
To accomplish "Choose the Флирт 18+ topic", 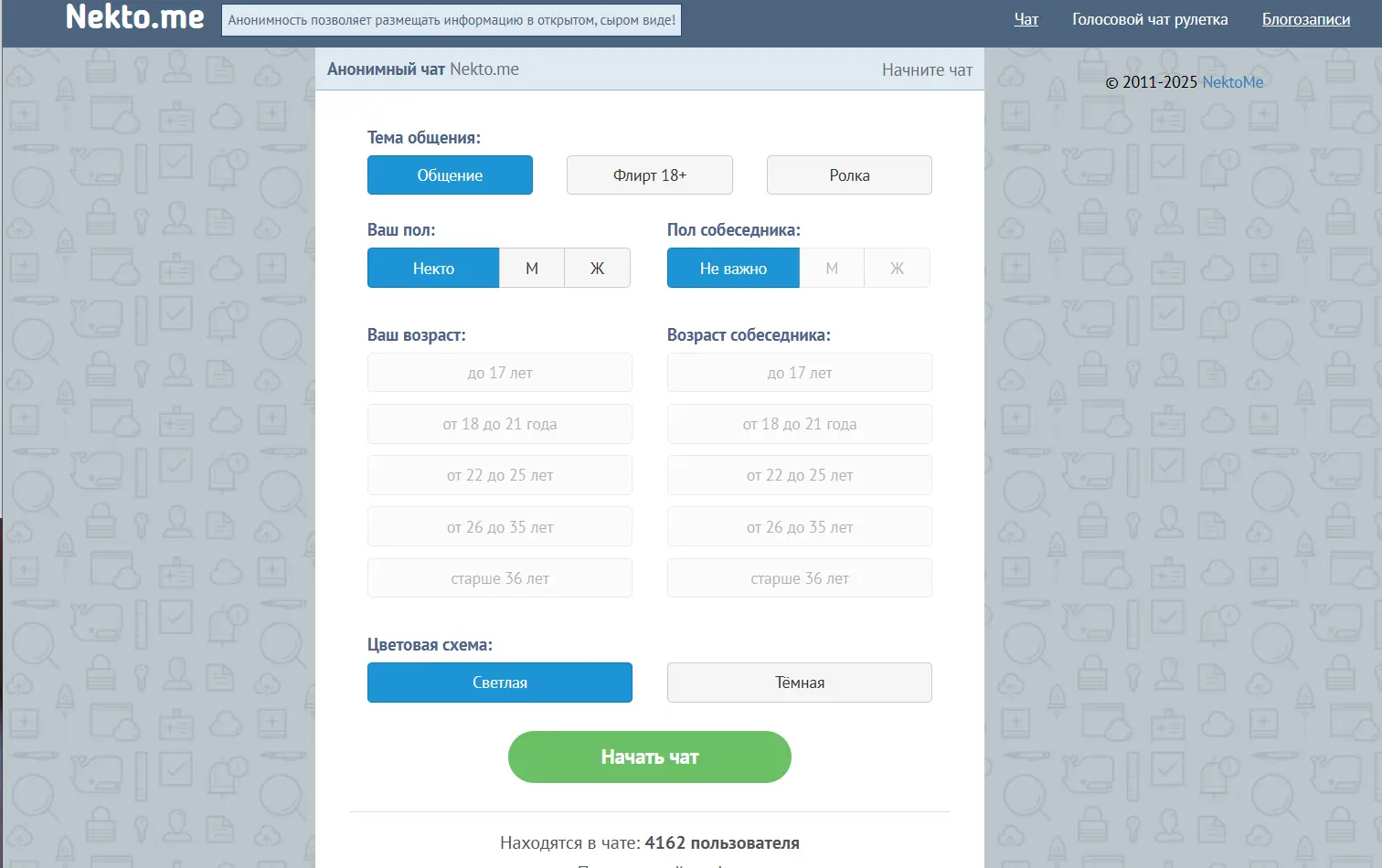I will (649, 175).
